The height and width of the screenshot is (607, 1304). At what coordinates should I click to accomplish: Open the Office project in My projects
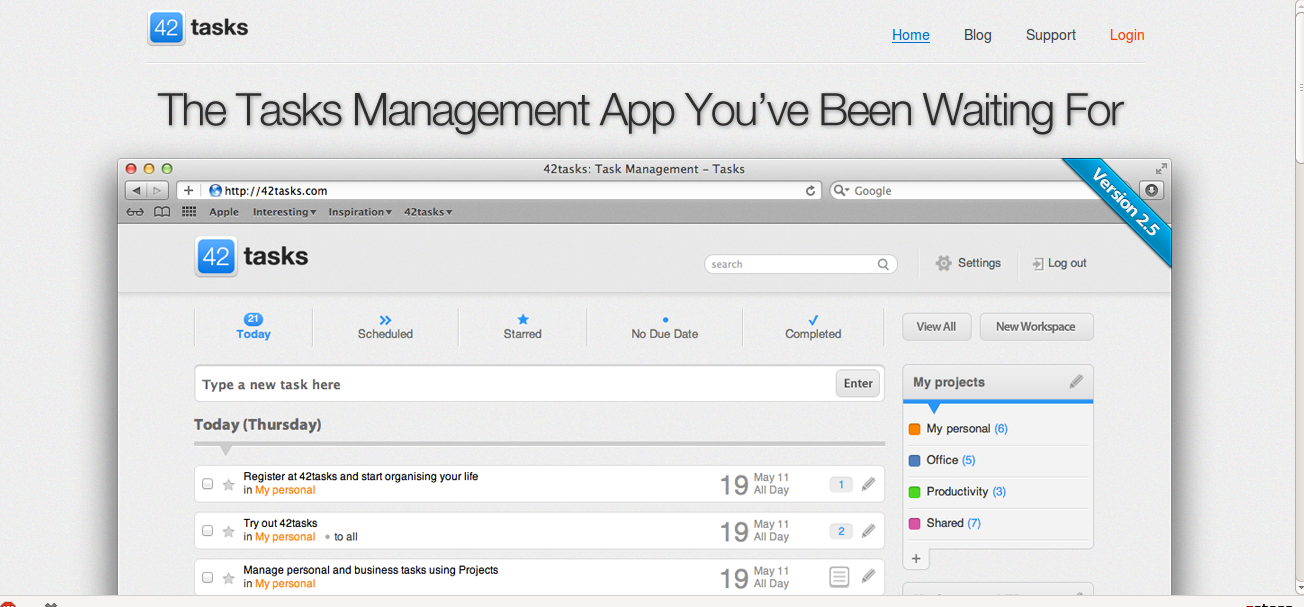pos(951,460)
